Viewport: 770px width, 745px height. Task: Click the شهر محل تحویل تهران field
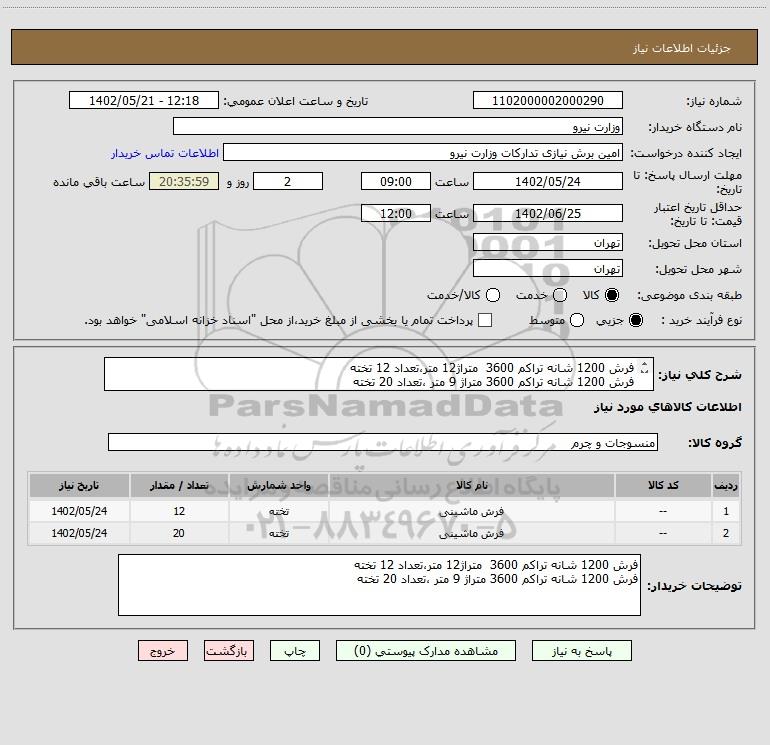[x=548, y=268]
